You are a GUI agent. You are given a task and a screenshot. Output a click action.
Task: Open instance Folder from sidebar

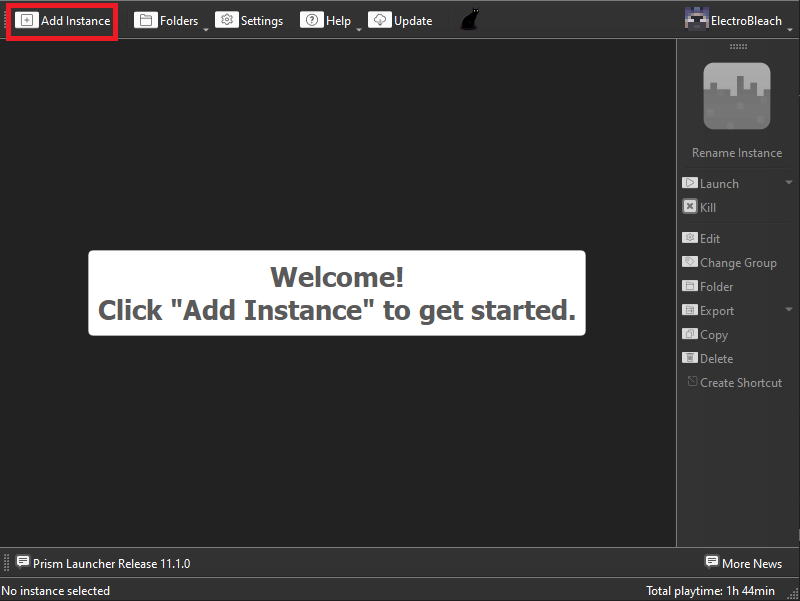708,287
